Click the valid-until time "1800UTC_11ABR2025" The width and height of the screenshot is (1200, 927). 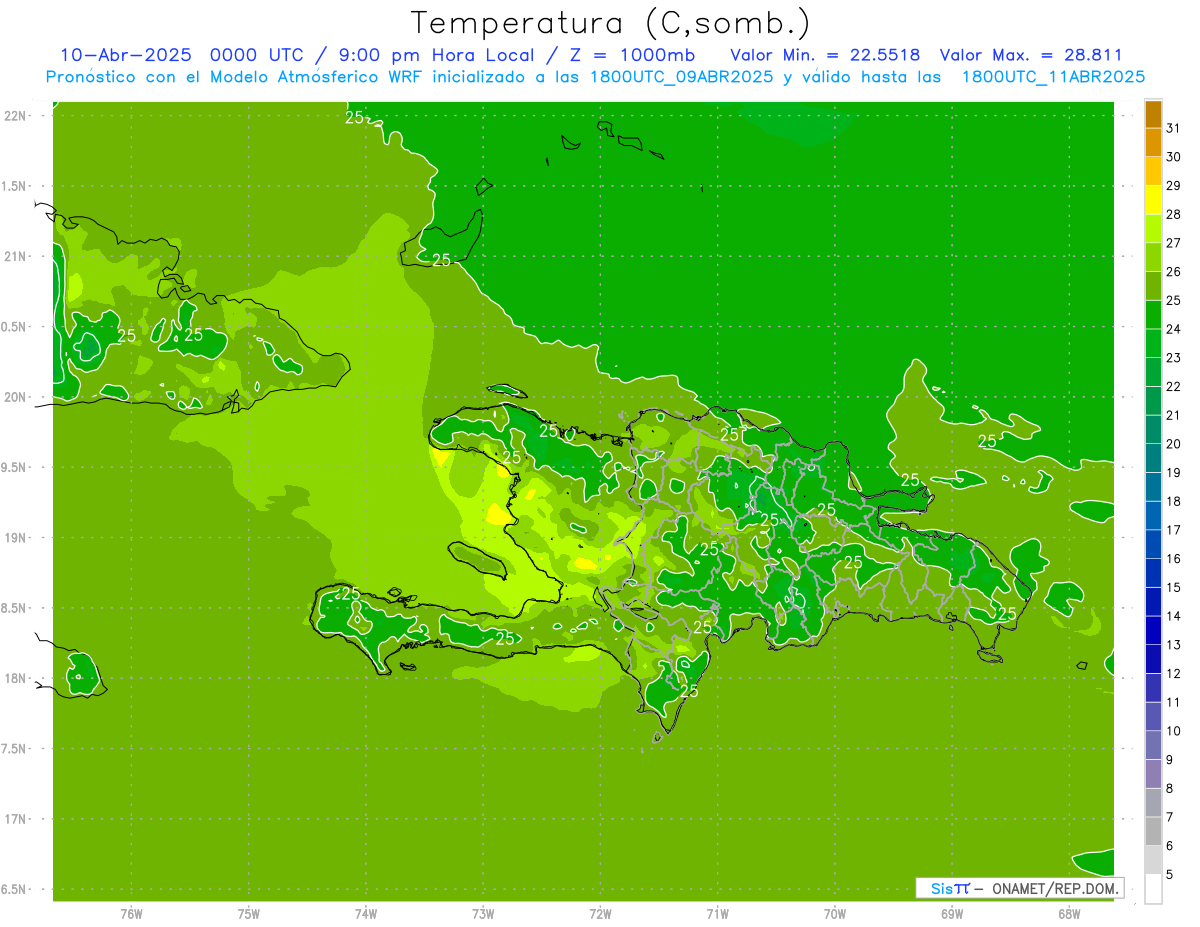[1053, 77]
